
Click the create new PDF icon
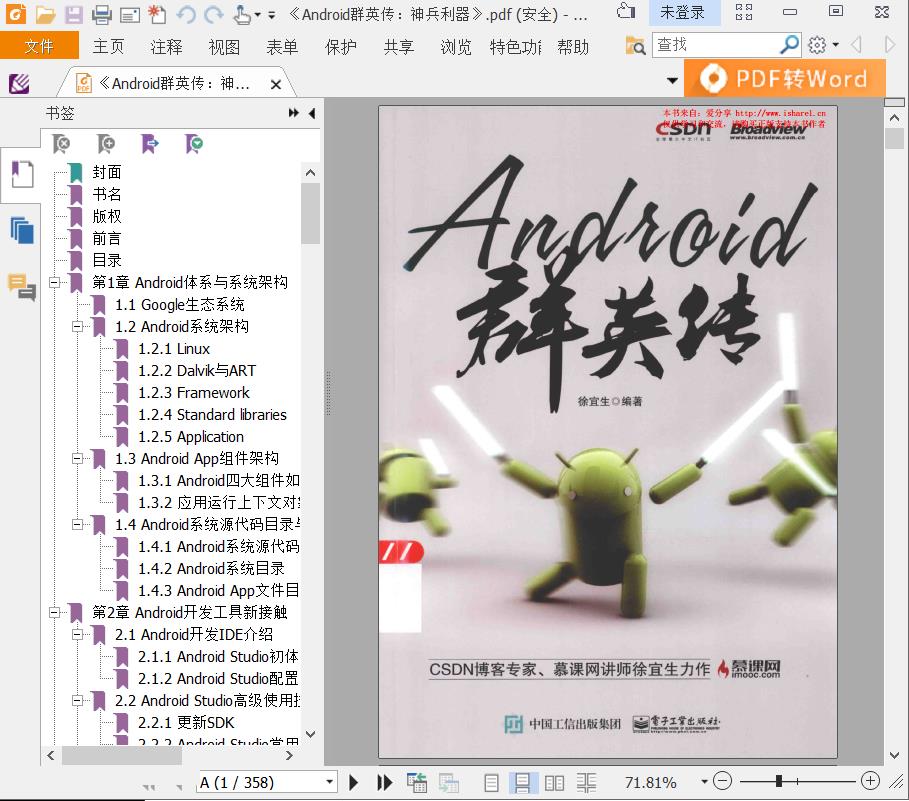[x=157, y=14]
